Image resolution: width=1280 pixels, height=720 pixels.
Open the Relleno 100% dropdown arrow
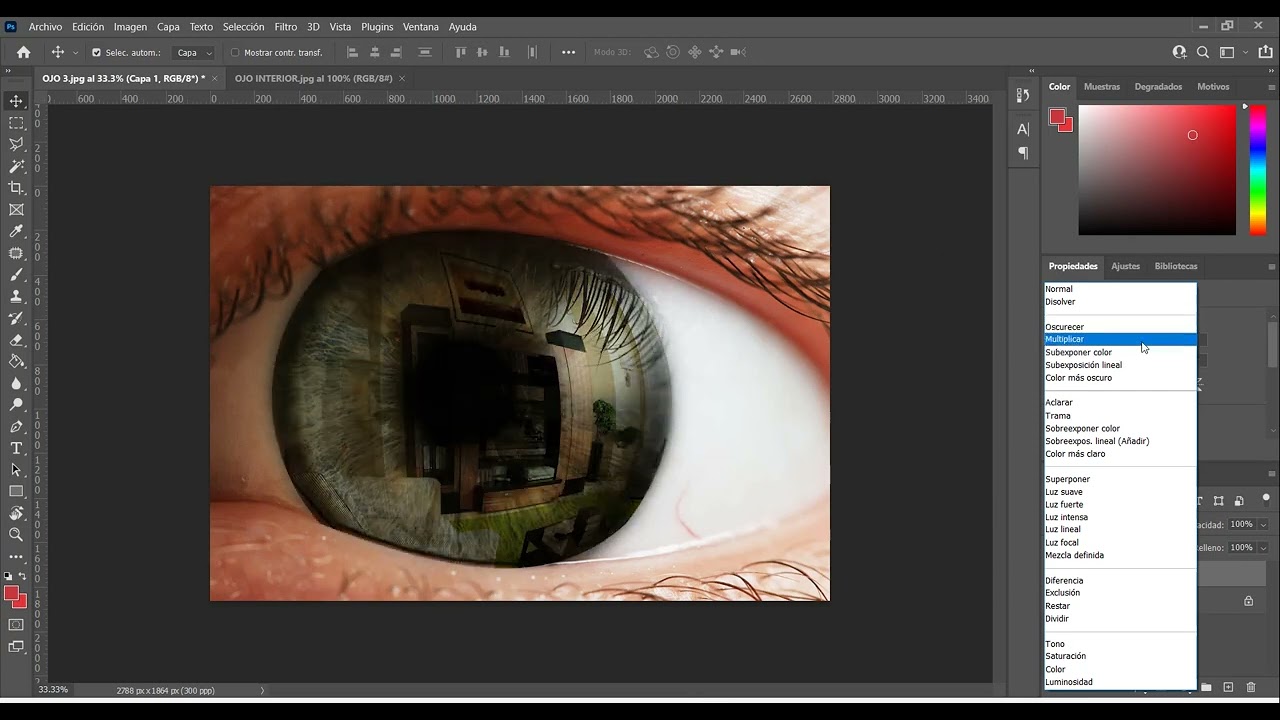coord(1263,548)
